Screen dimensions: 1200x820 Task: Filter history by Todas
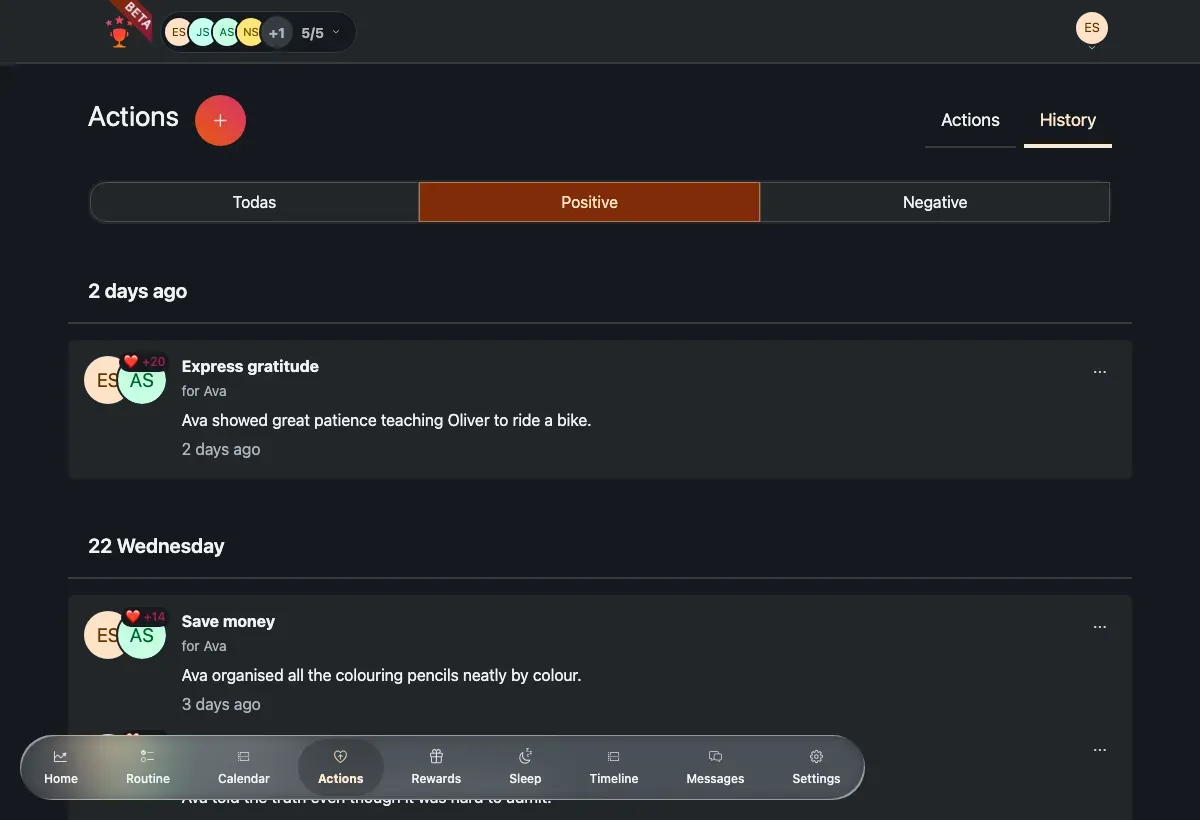tap(254, 202)
